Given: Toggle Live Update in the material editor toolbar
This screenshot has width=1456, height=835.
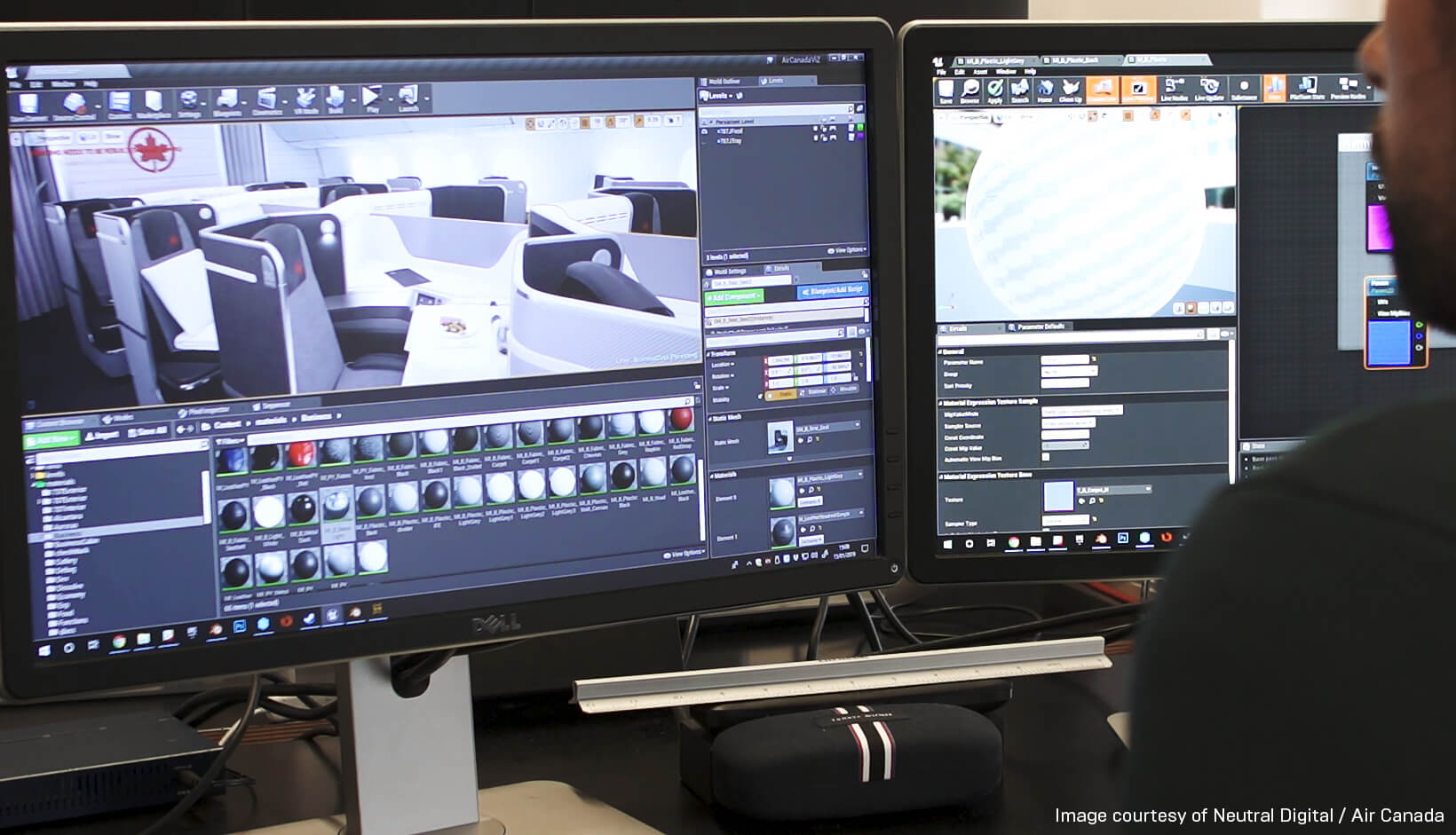Looking at the screenshot, I should (x=1208, y=89).
